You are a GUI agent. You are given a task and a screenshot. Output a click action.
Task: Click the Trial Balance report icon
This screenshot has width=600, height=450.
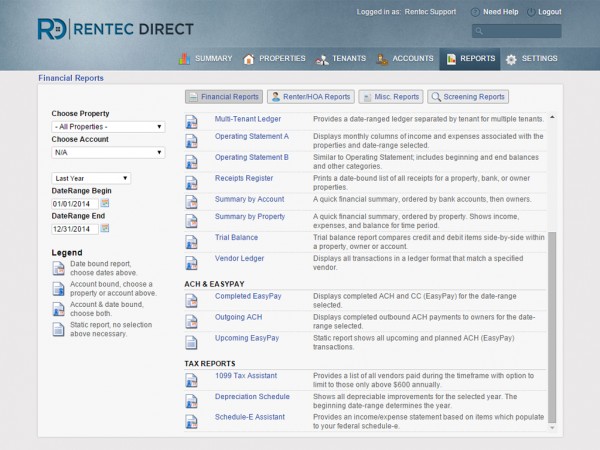click(x=191, y=242)
